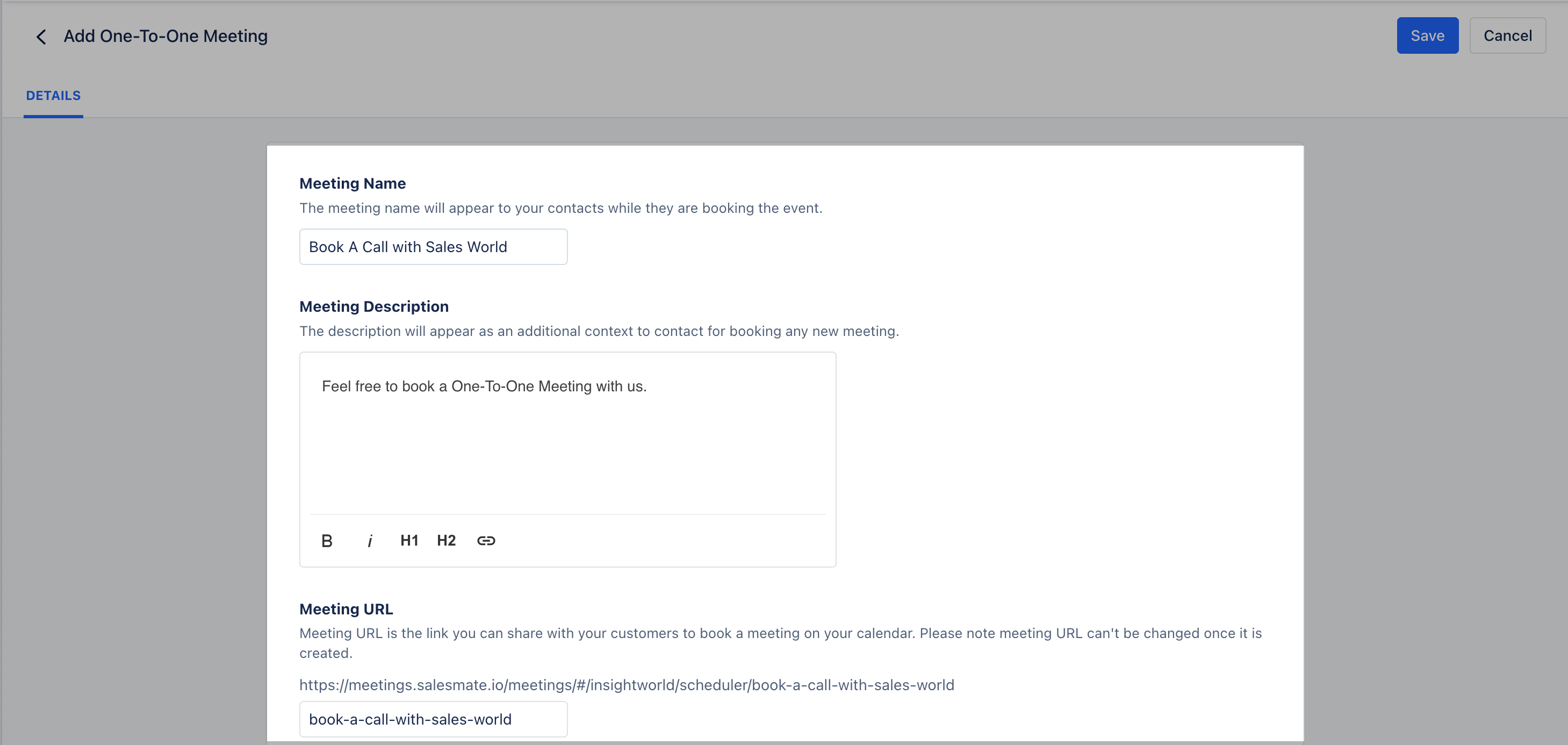Click the Meeting URL explanation paragraph
The image size is (1568, 745).
click(780, 634)
